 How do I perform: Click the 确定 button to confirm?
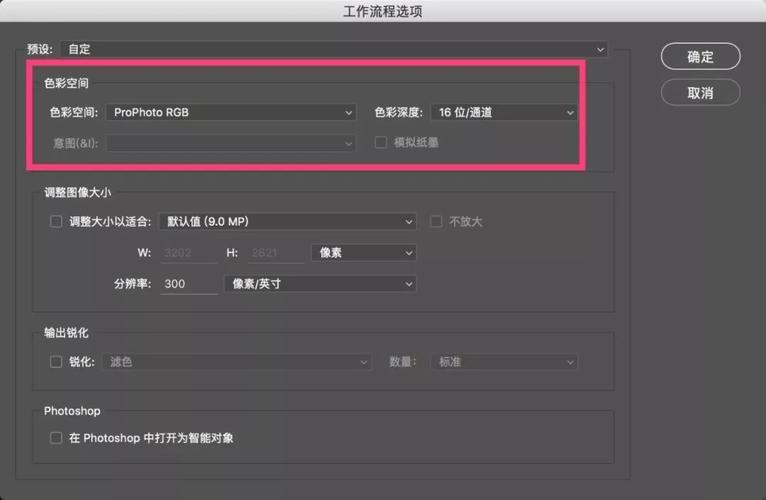[700, 57]
